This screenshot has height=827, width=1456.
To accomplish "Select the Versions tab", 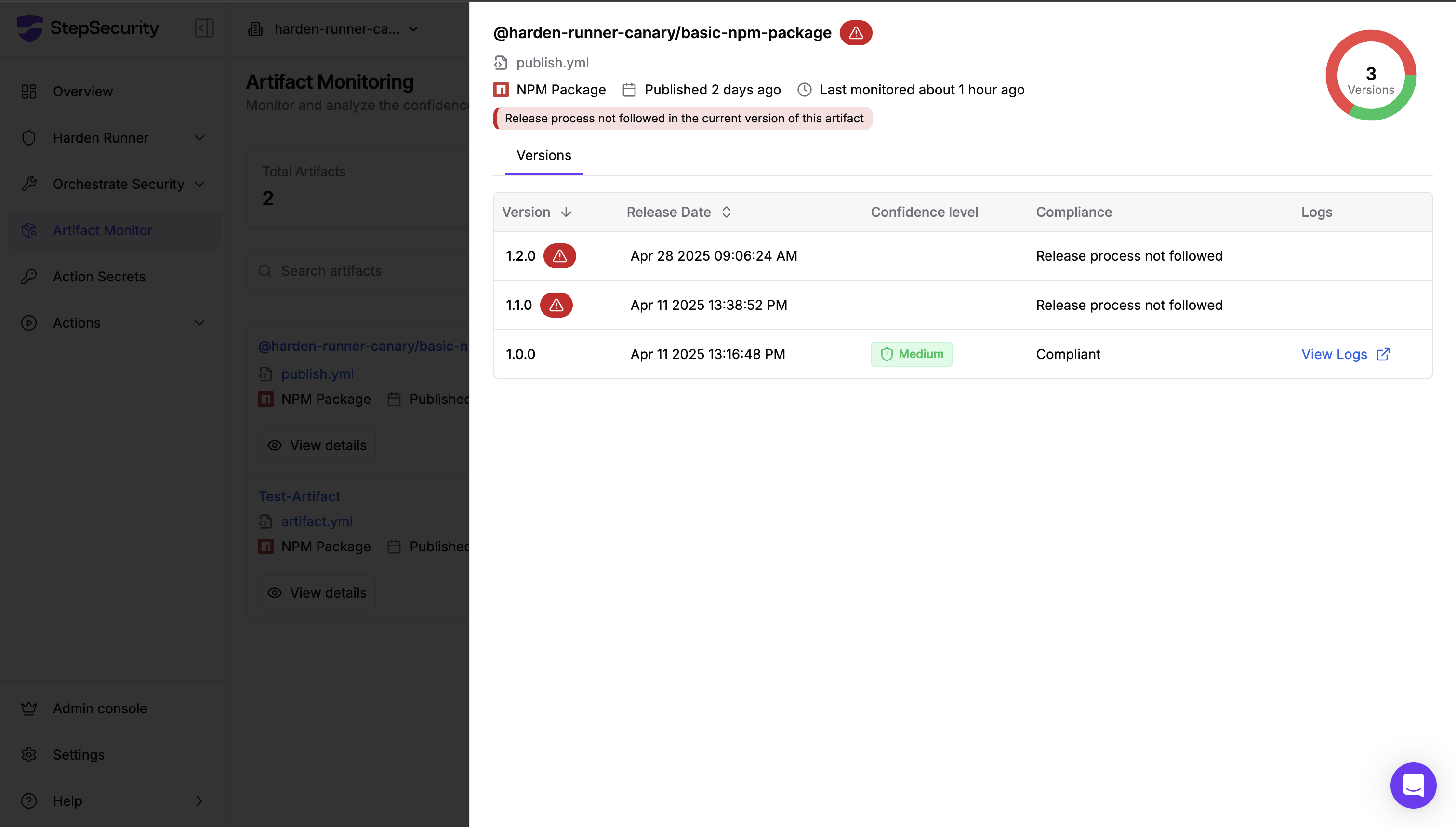I will [543, 156].
